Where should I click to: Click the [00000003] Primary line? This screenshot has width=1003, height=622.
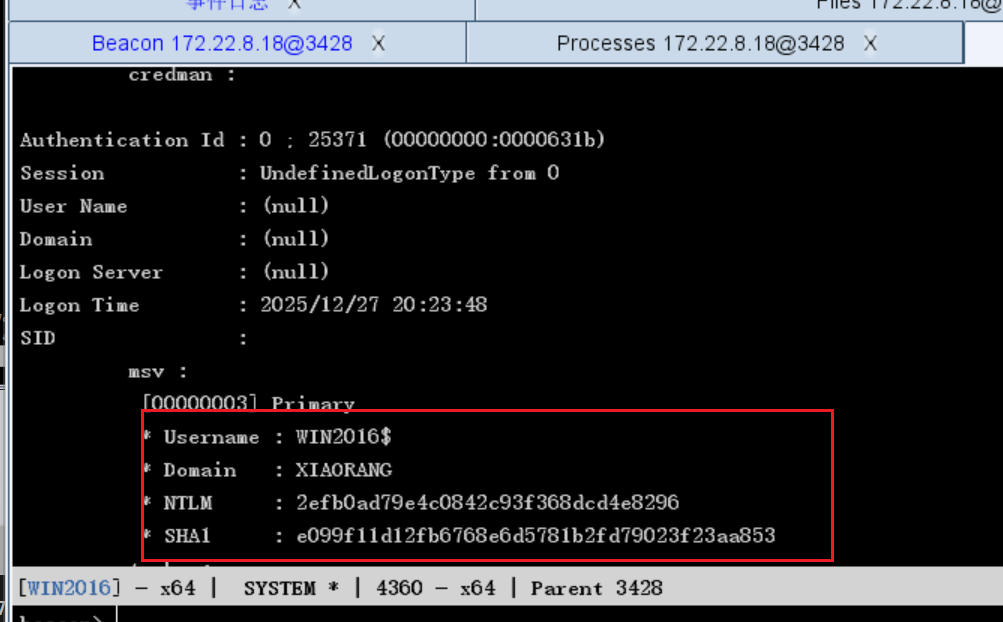[248, 403]
